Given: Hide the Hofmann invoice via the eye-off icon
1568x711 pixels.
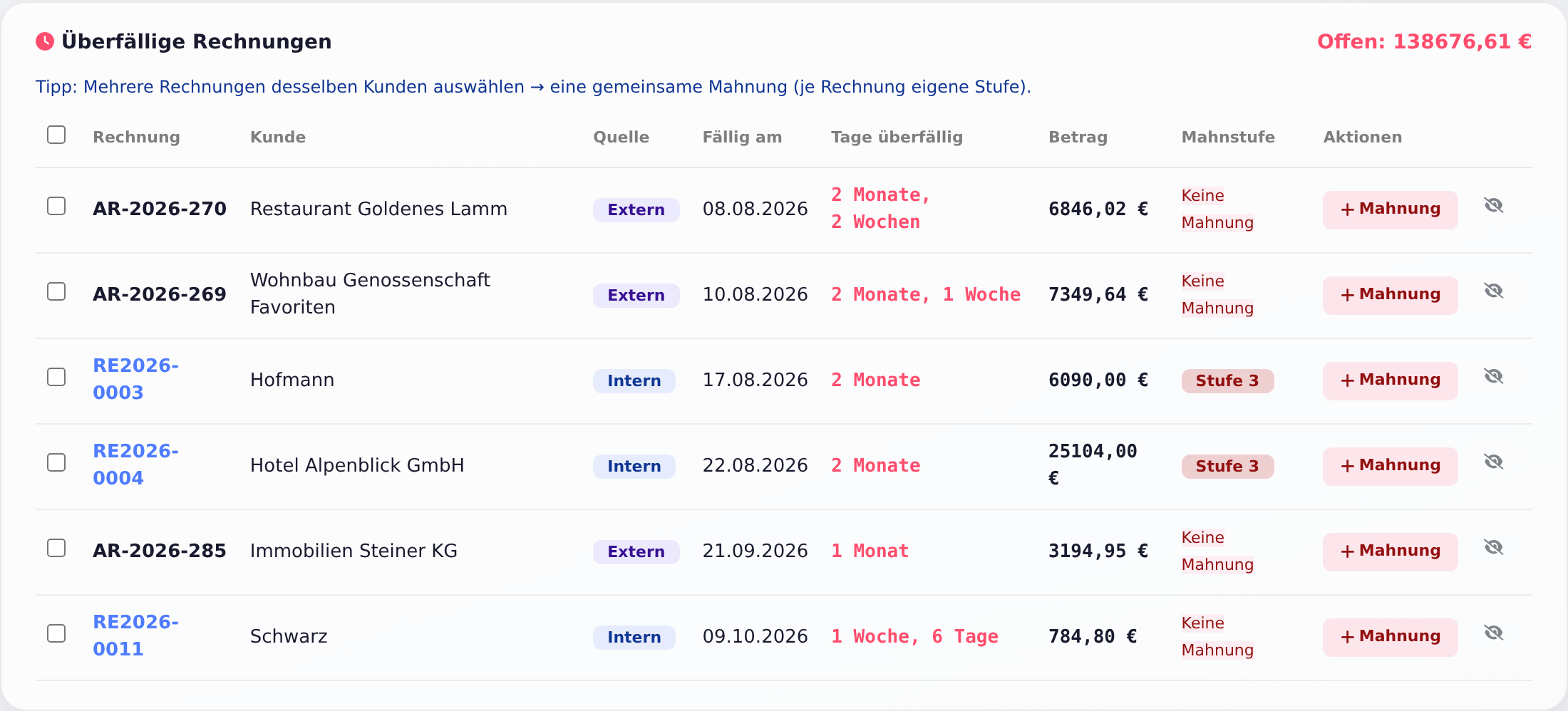Looking at the screenshot, I should [1493, 377].
